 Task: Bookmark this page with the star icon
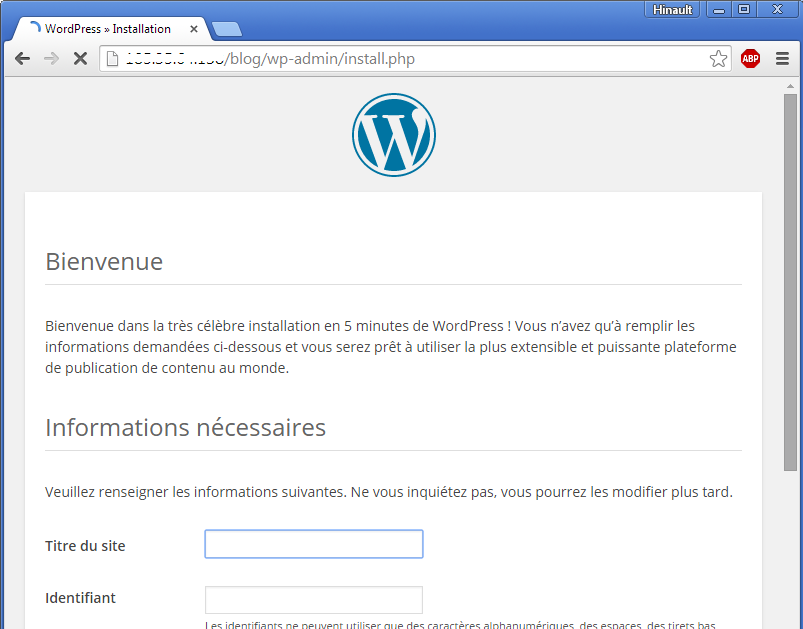(718, 59)
